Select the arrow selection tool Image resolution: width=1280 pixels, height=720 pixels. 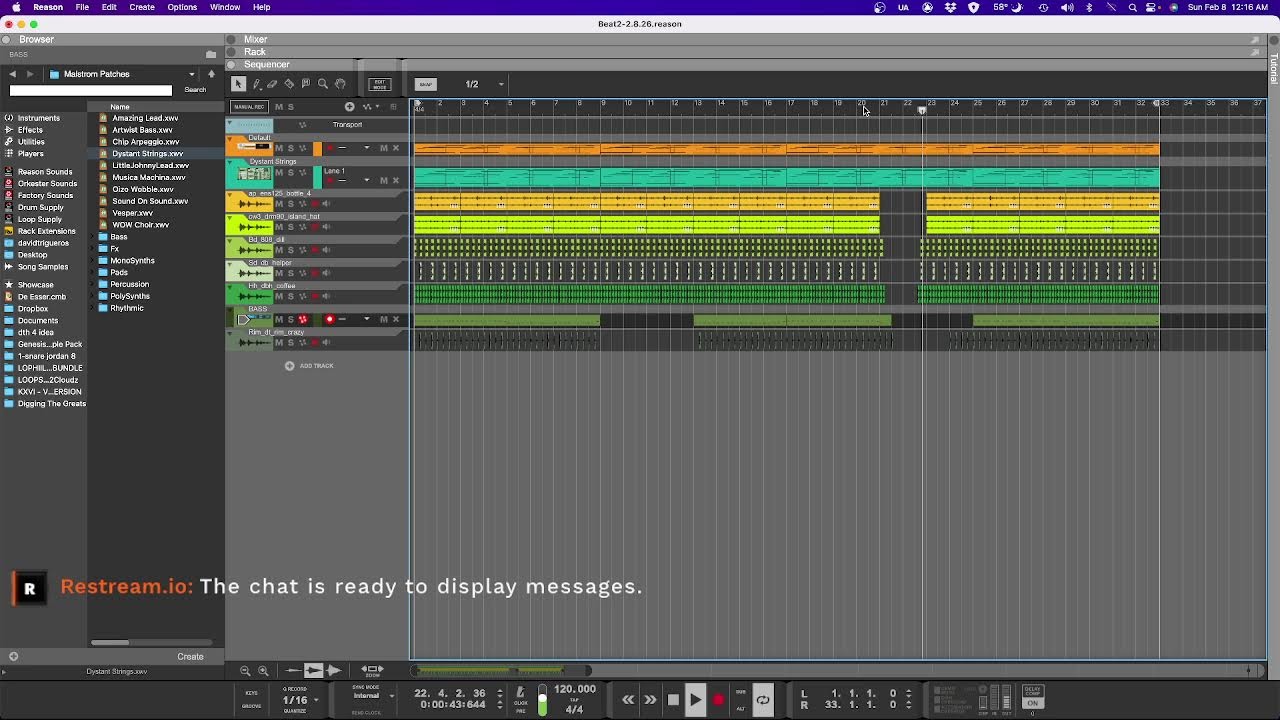coord(238,84)
